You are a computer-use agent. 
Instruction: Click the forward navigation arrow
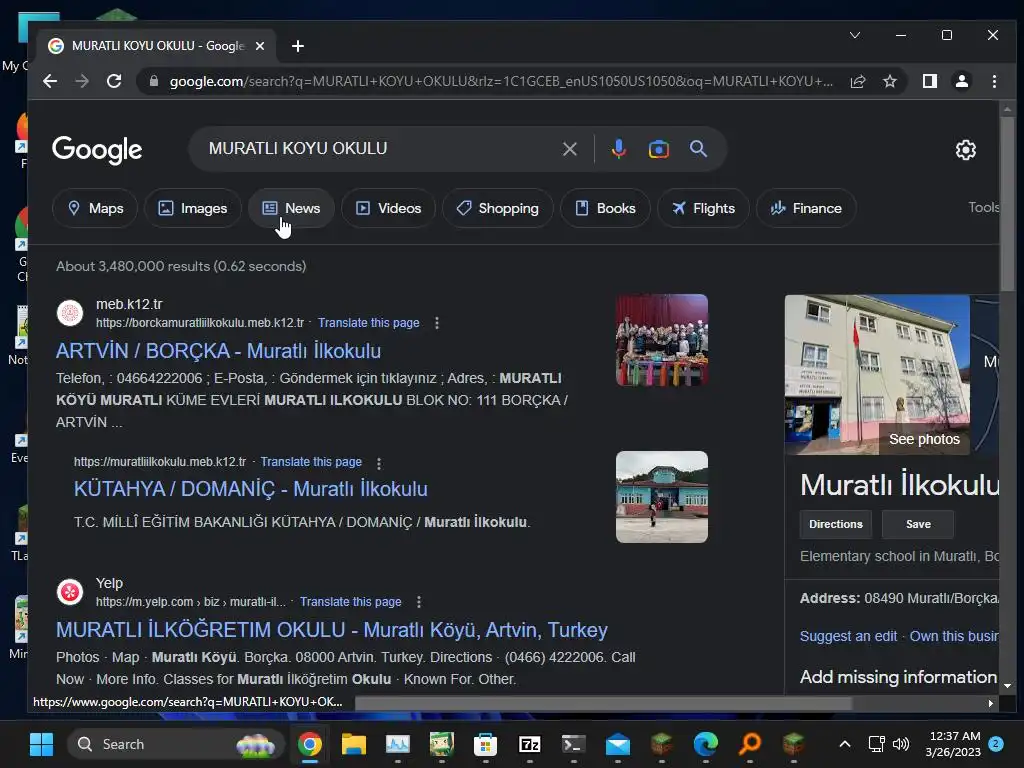point(82,81)
